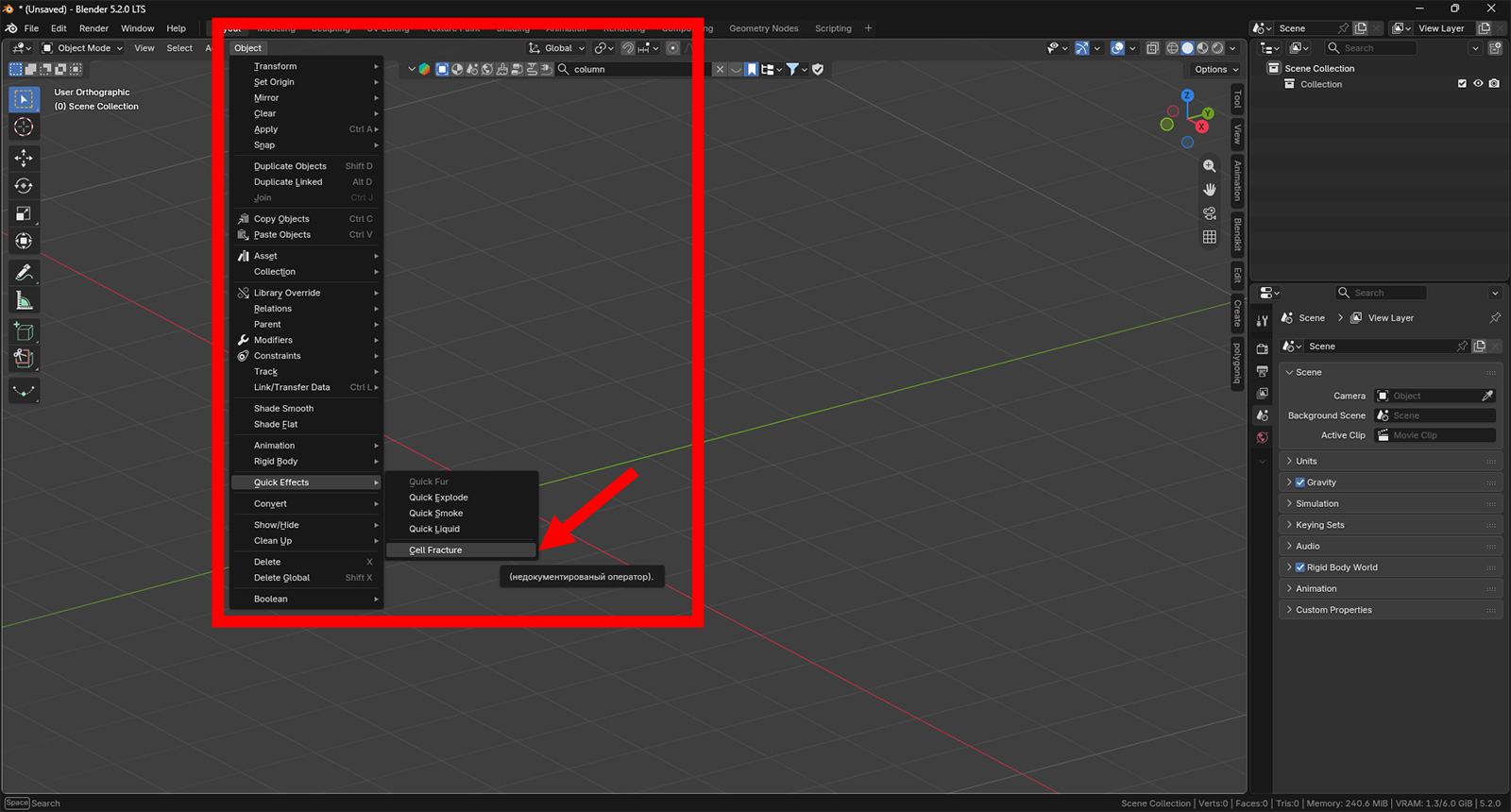Uncheck Collection exclude-from-view-layer checkbox

[1463, 84]
